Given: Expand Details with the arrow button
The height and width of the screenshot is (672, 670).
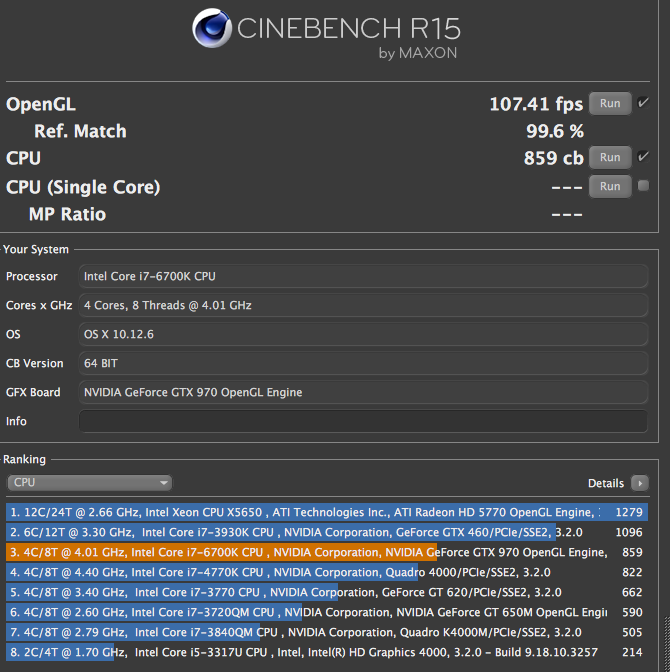Looking at the screenshot, I should click(640, 483).
